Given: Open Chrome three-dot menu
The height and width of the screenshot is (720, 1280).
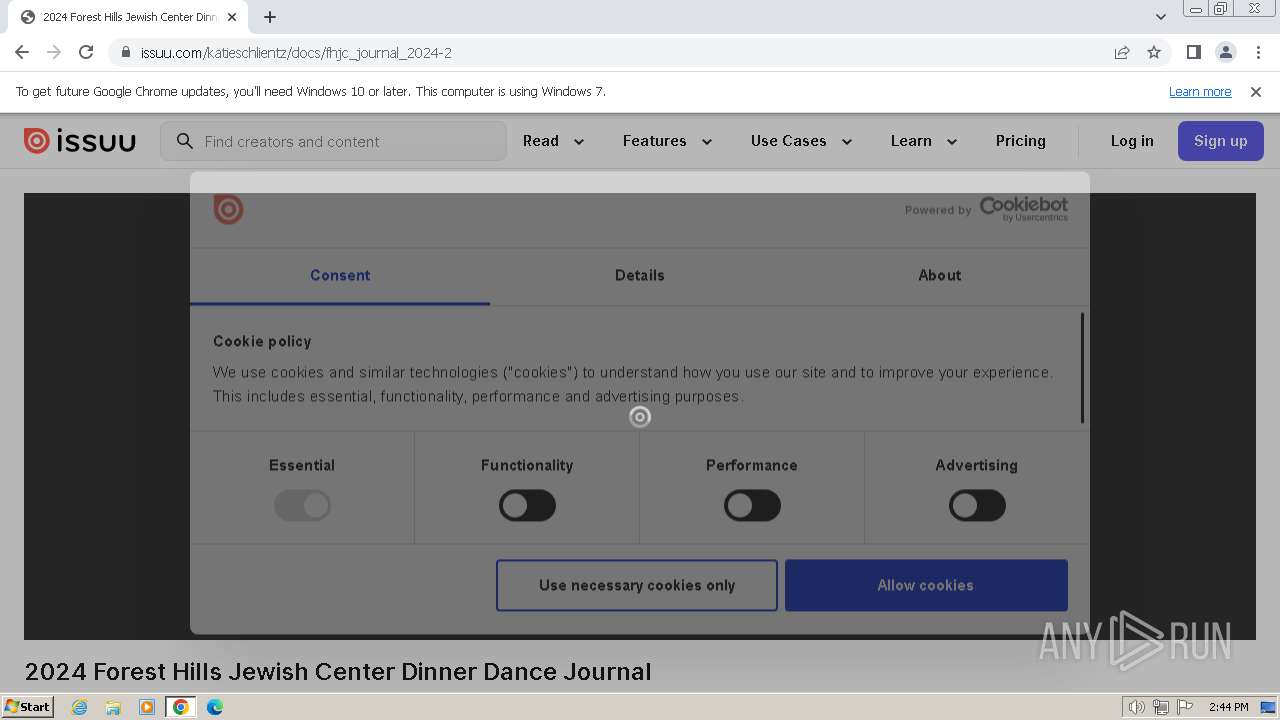Looking at the screenshot, I should 1258,52.
